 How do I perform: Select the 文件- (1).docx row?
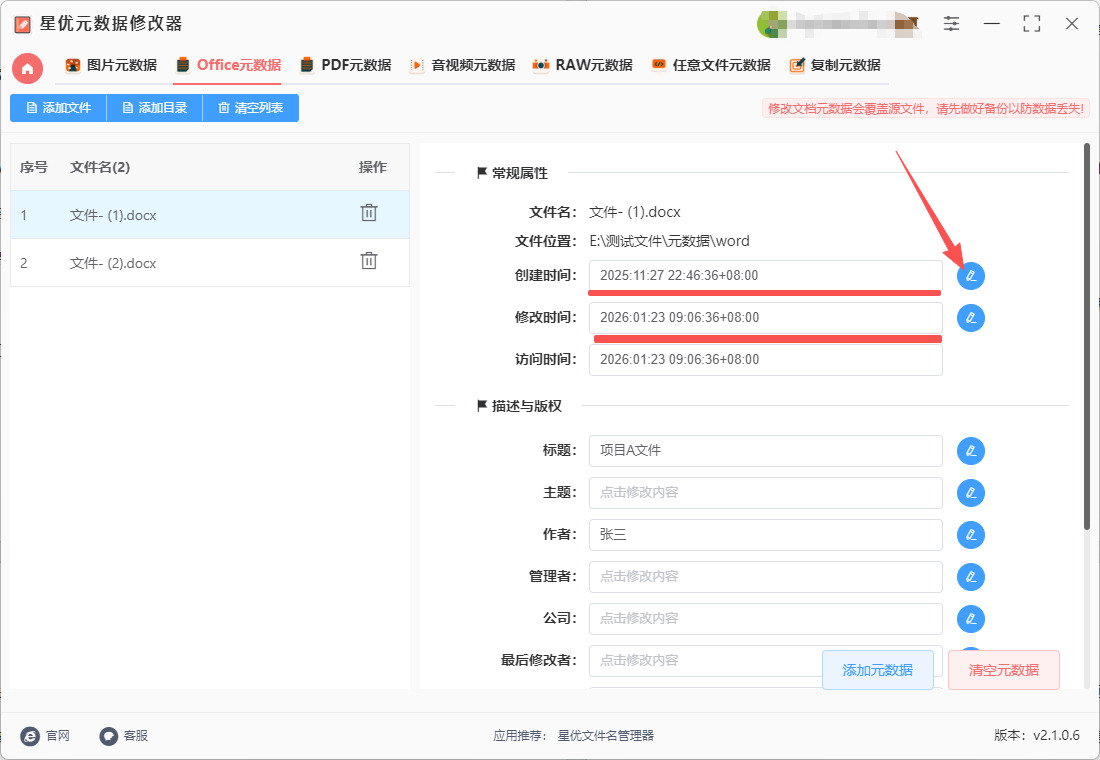coord(210,215)
